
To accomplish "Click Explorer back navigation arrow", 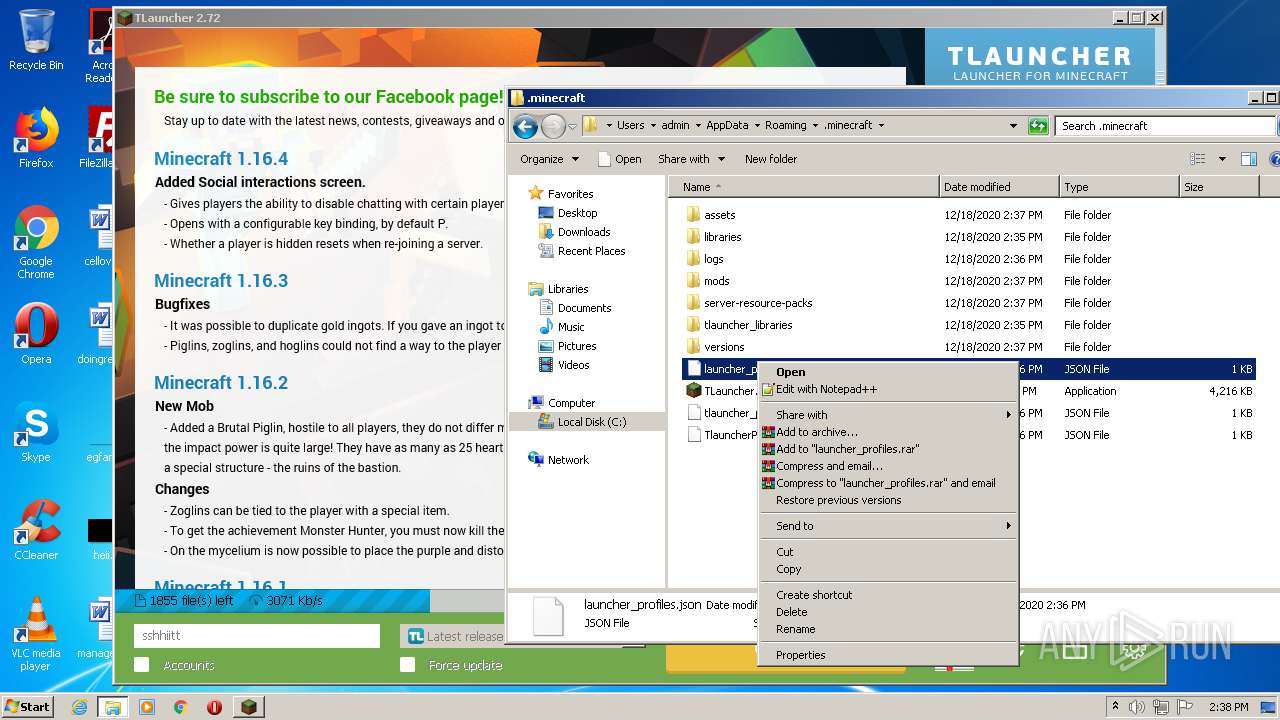I will (x=525, y=126).
